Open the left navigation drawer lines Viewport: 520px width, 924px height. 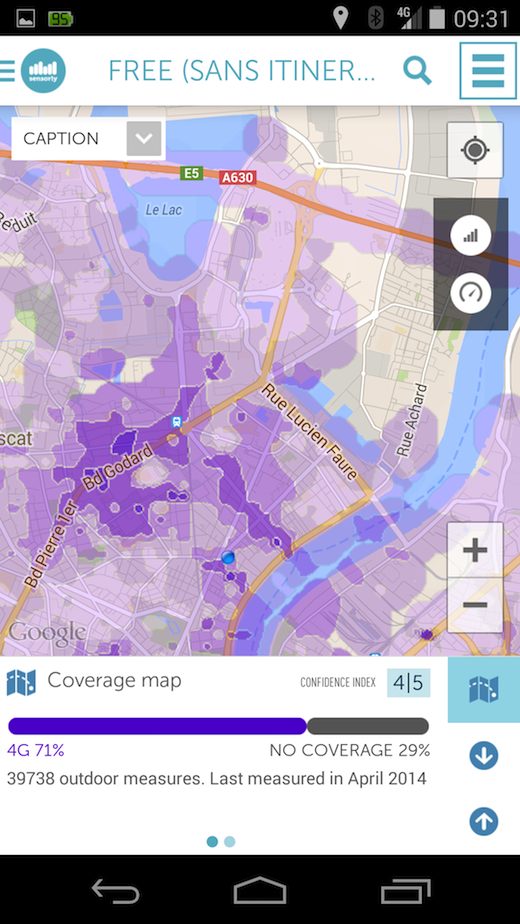pos(7,71)
